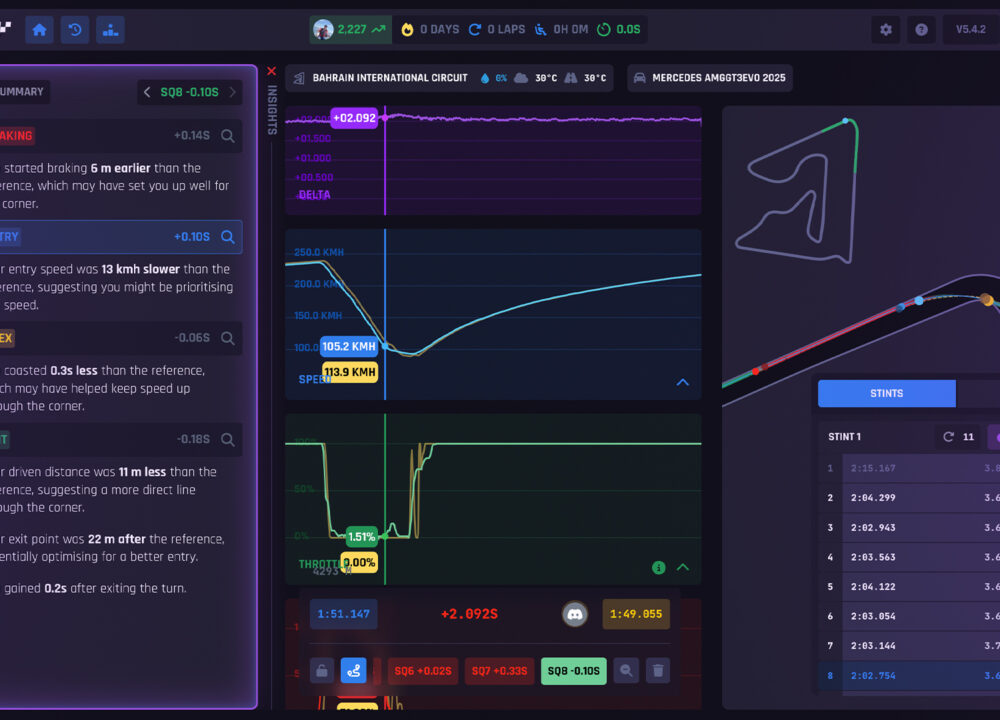
Task: Delete the lap using the trash icon
Action: (x=658, y=671)
